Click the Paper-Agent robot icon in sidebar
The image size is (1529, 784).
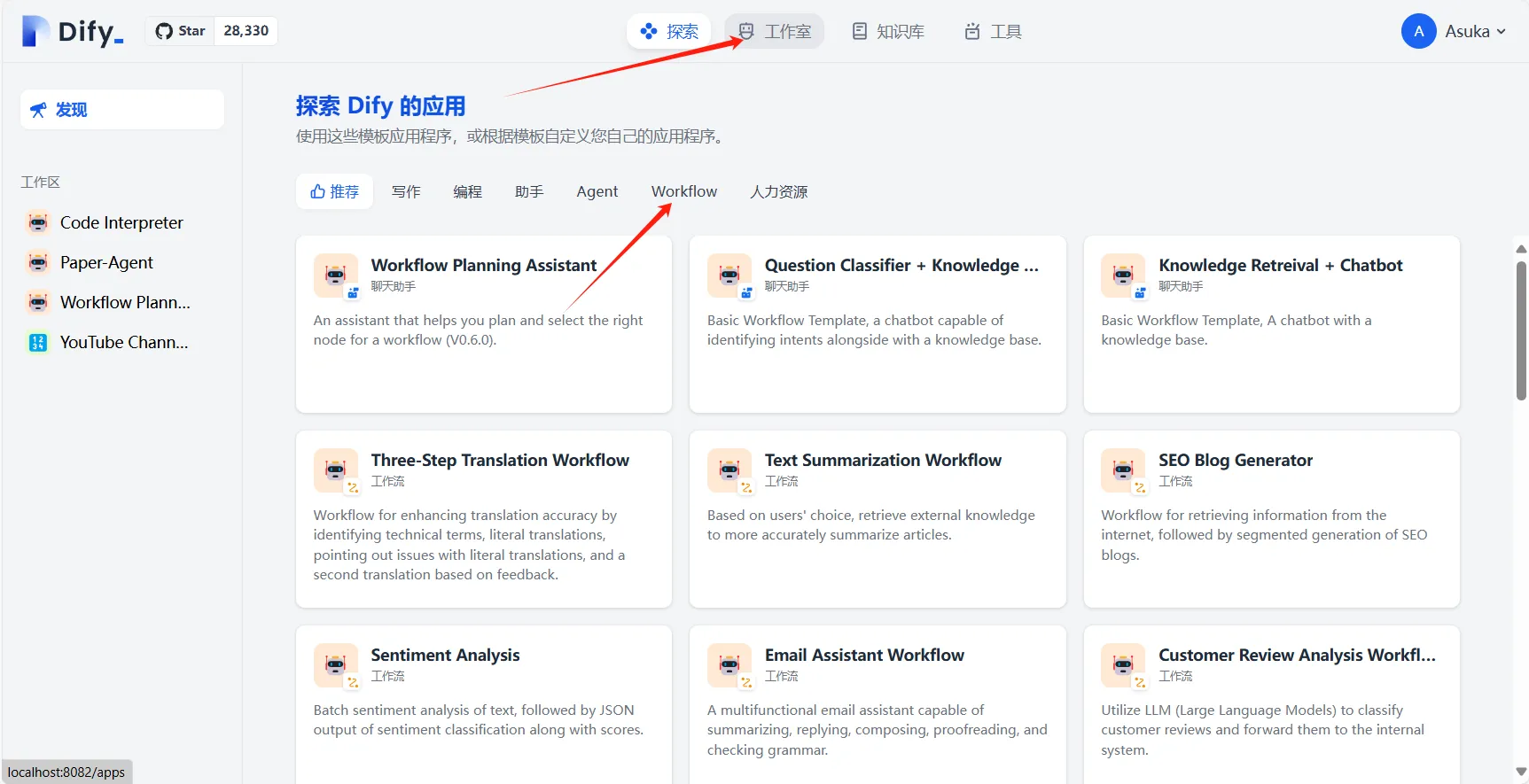pos(38,262)
